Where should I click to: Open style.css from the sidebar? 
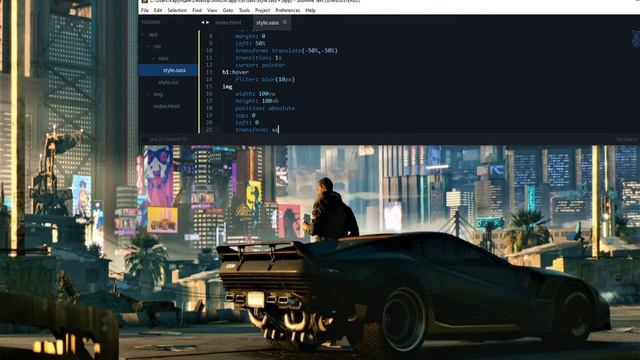168,82
